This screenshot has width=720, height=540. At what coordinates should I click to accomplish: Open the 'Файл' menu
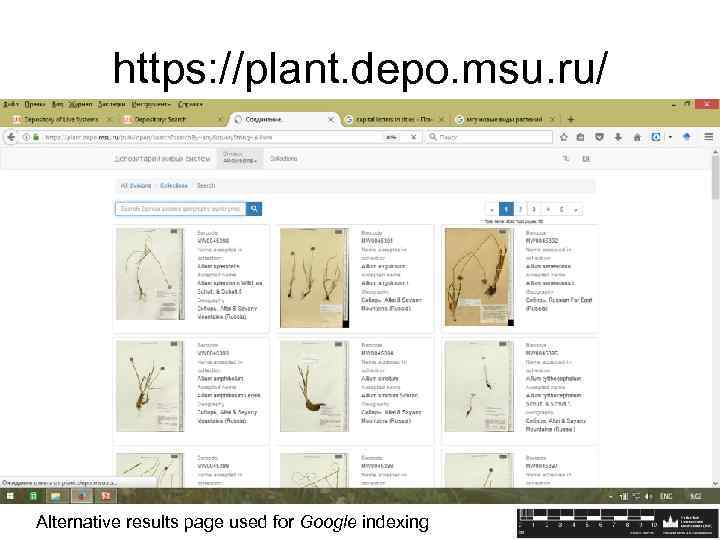pos(11,104)
